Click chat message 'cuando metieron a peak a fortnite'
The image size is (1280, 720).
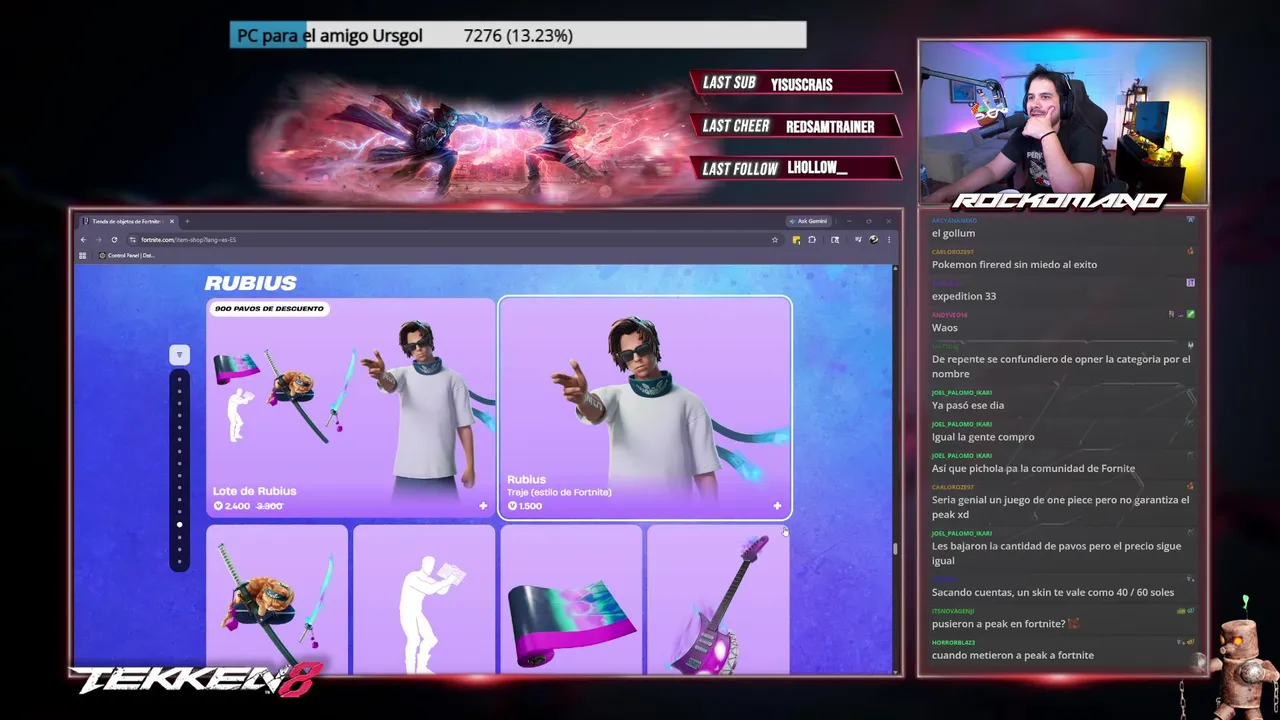click(1013, 655)
